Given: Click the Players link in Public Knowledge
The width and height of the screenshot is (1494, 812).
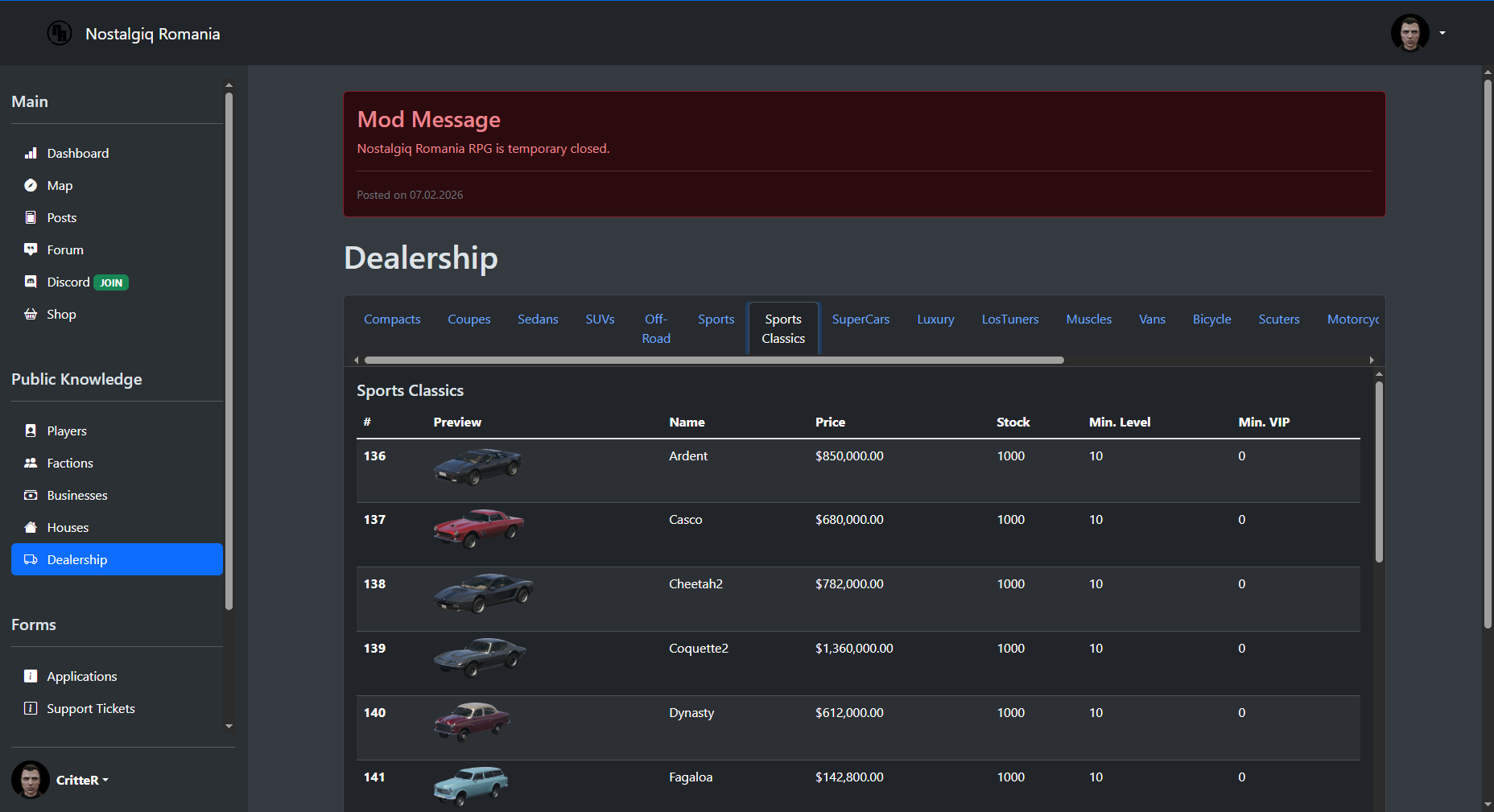Looking at the screenshot, I should [x=67, y=431].
